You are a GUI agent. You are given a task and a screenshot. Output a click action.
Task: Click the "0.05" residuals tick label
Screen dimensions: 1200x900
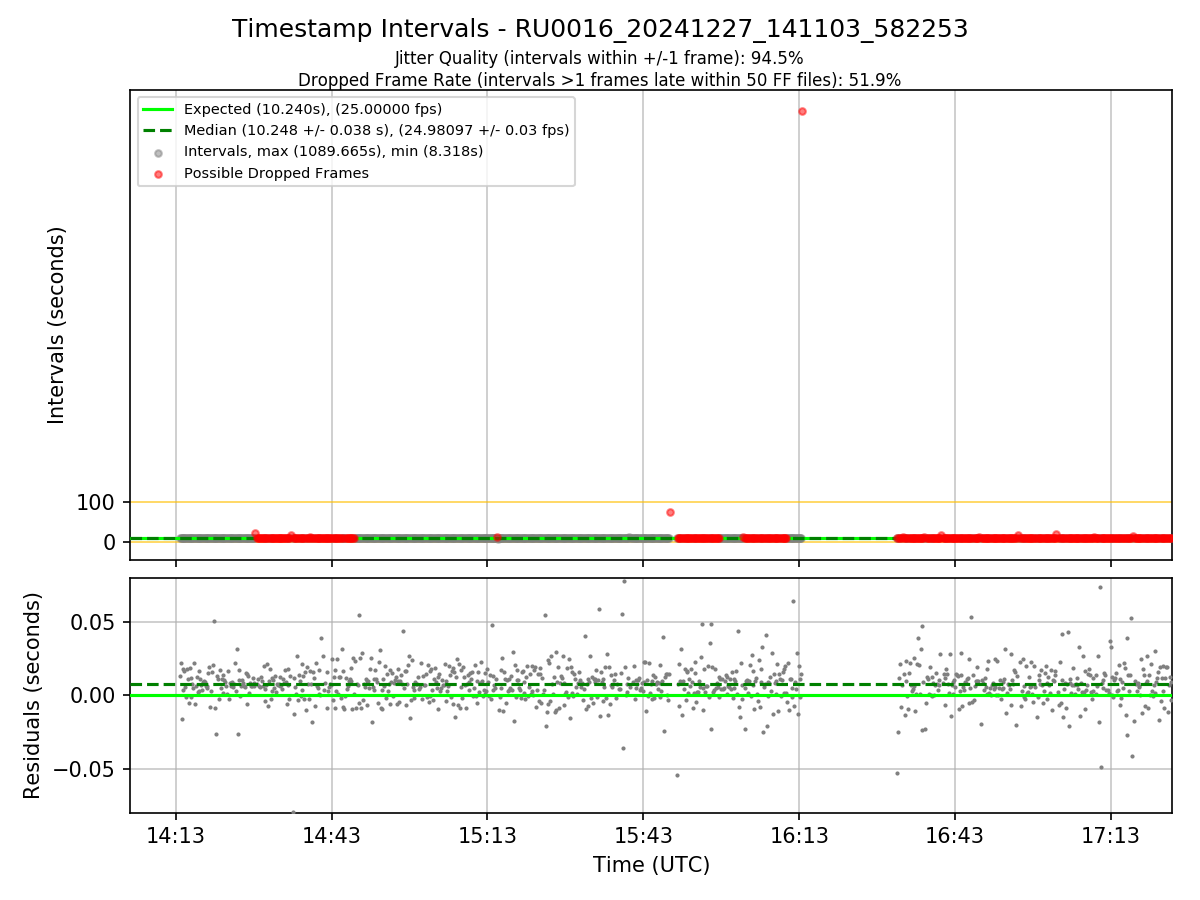(x=92, y=622)
